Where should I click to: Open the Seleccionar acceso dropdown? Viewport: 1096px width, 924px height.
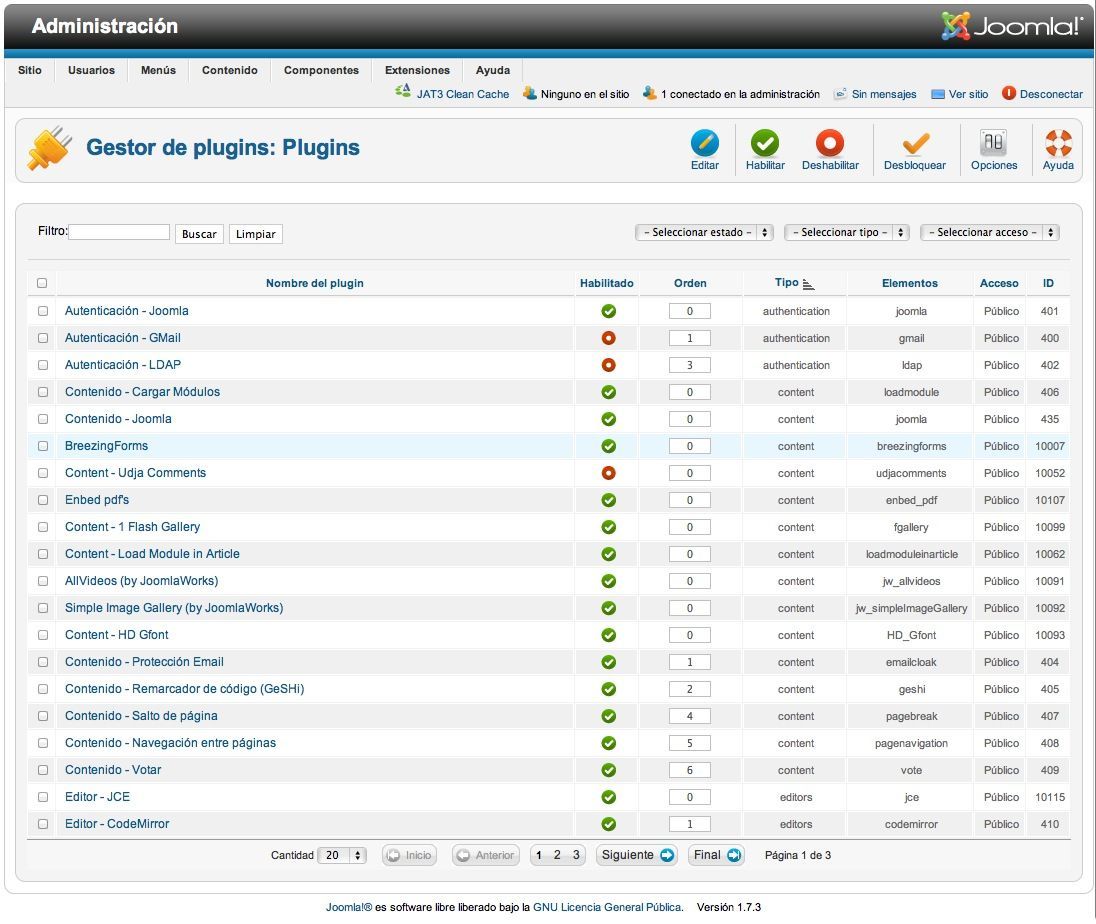(990, 232)
